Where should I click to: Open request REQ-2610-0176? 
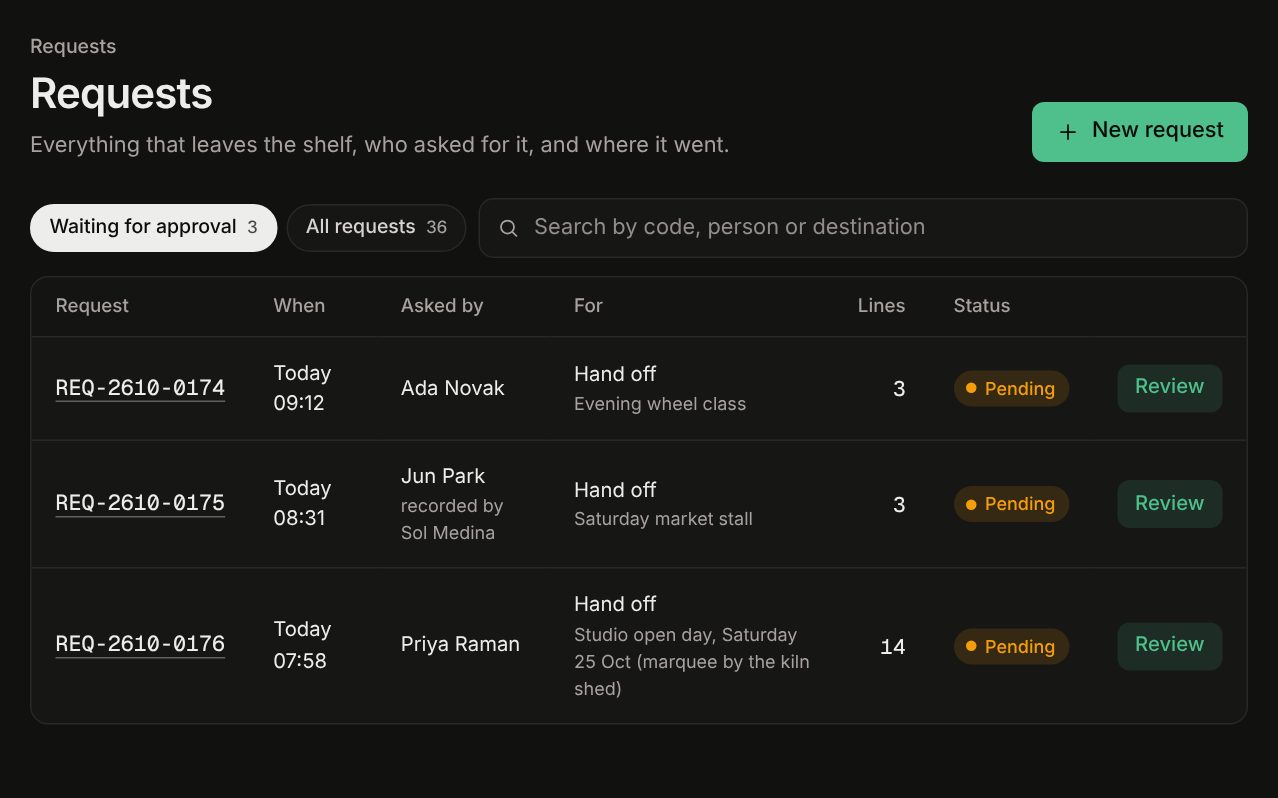140,644
